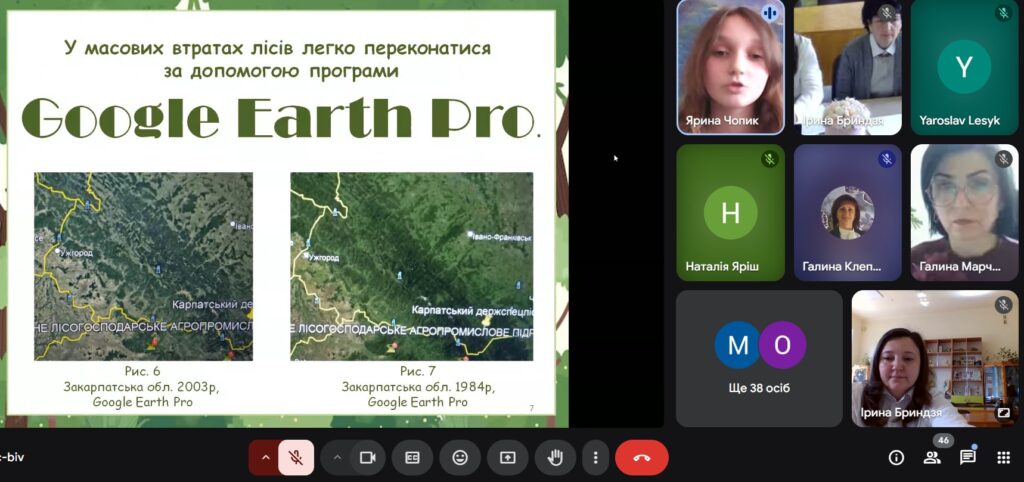The image size is (1024, 482).
Task: Click Наталія Яріш's participant tile
Action: coord(730,212)
